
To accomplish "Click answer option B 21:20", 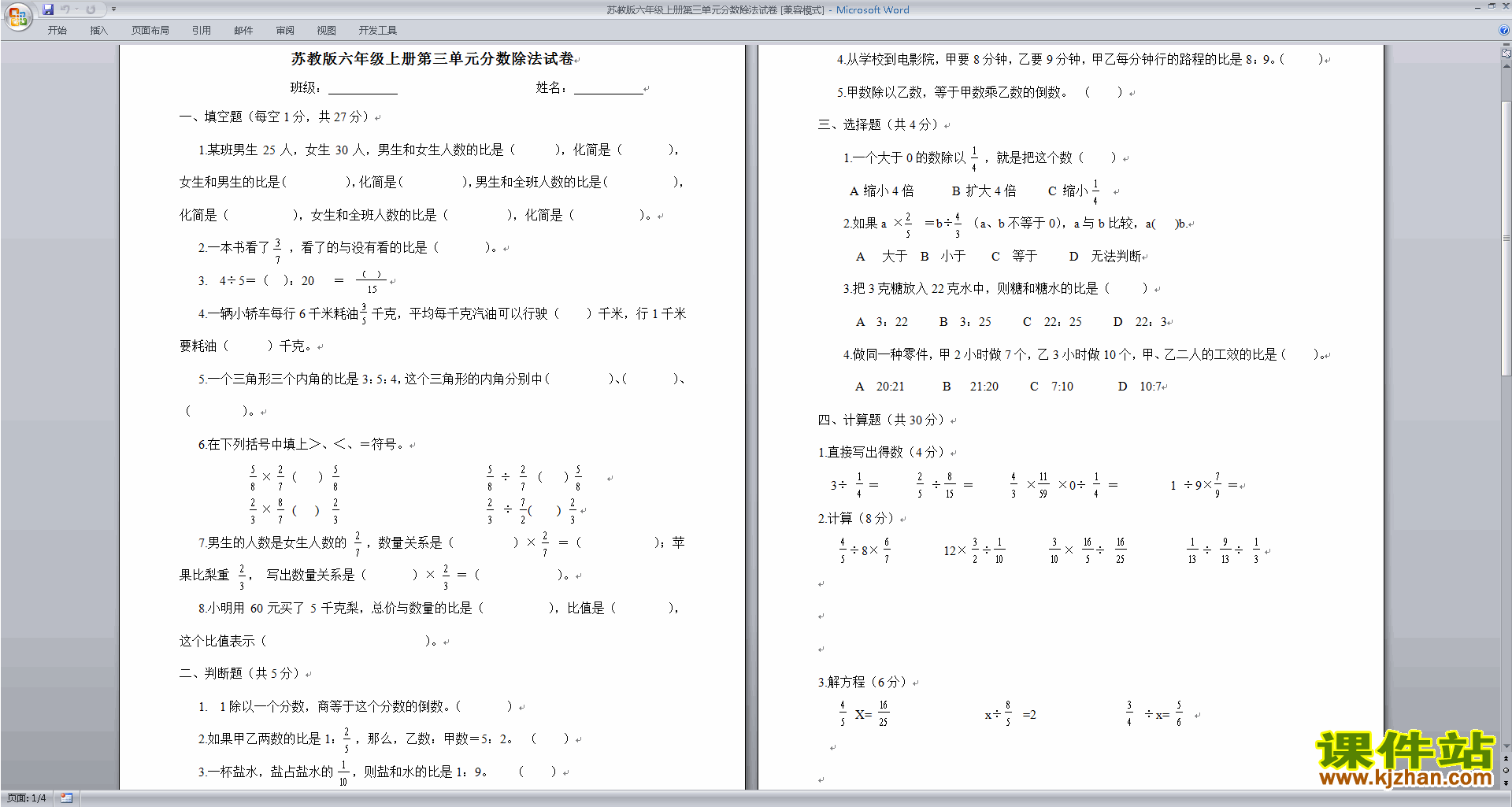I will [x=970, y=387].
